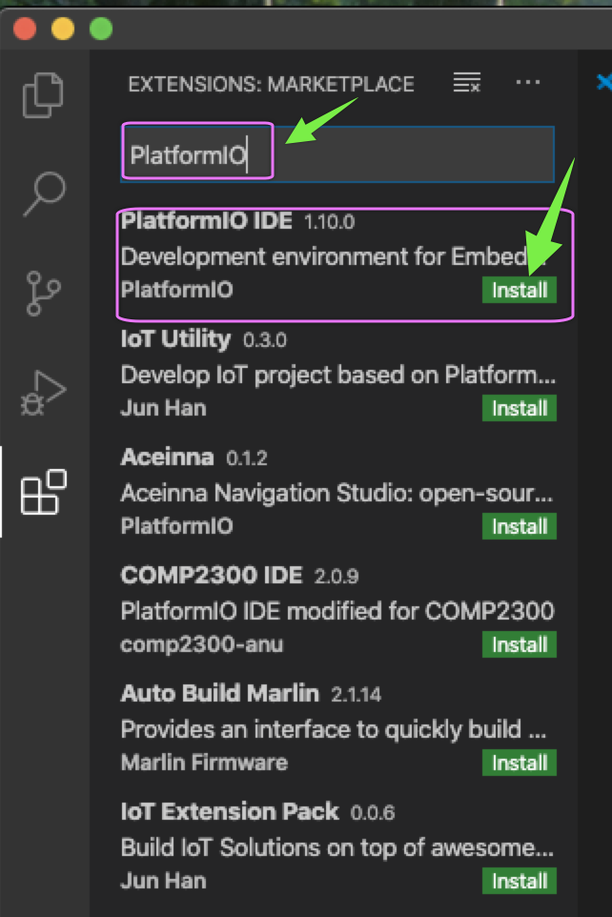Clear extensions search results icon
612x917 pixels.
point(467,83)
